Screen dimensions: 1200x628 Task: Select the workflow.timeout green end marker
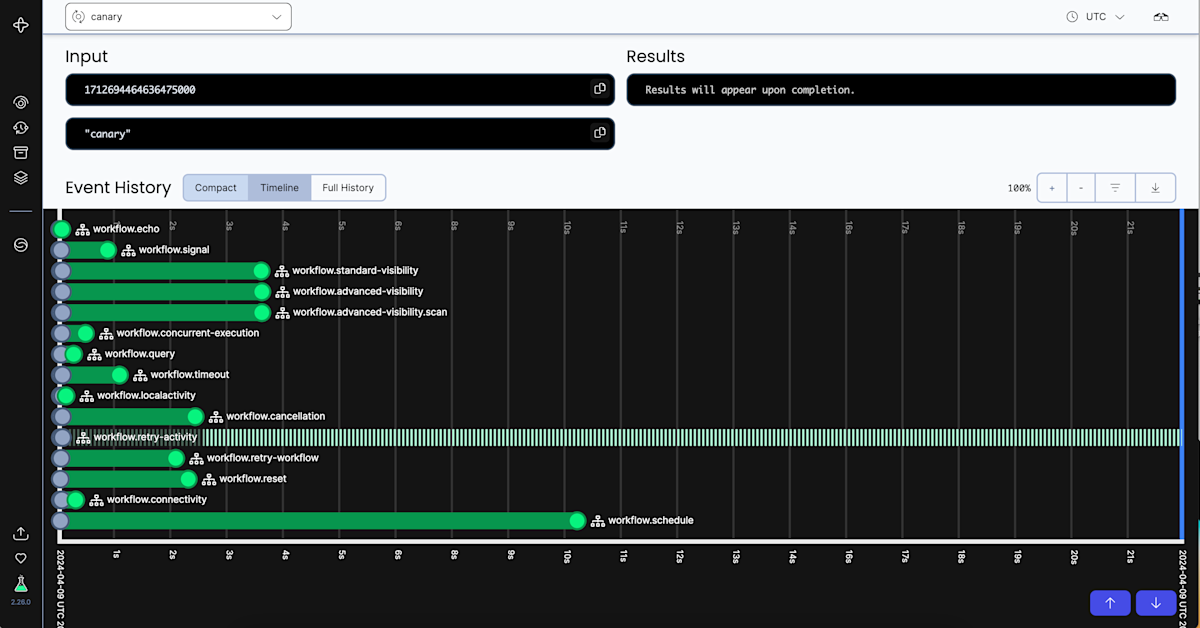[x=120, y=375]
